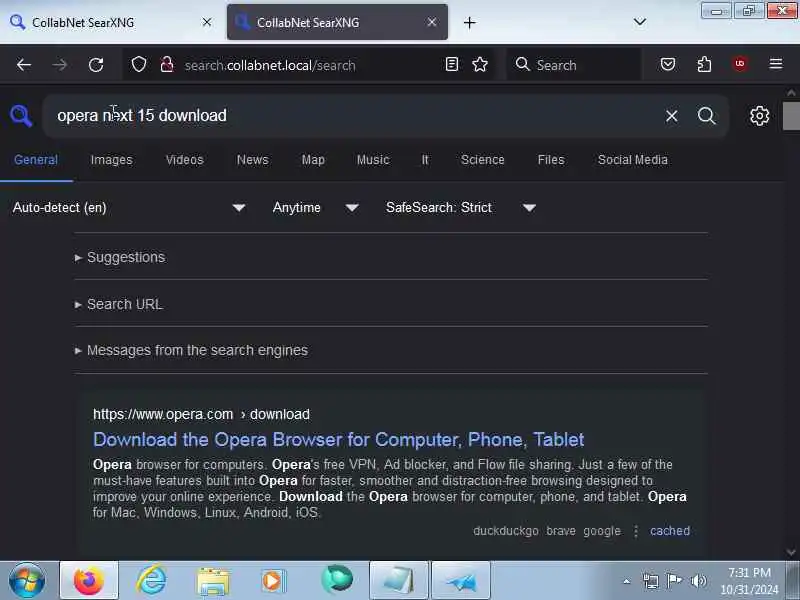Open a new browser tab
The height and width of the screenshot is (600, 800).
point(469,22)
